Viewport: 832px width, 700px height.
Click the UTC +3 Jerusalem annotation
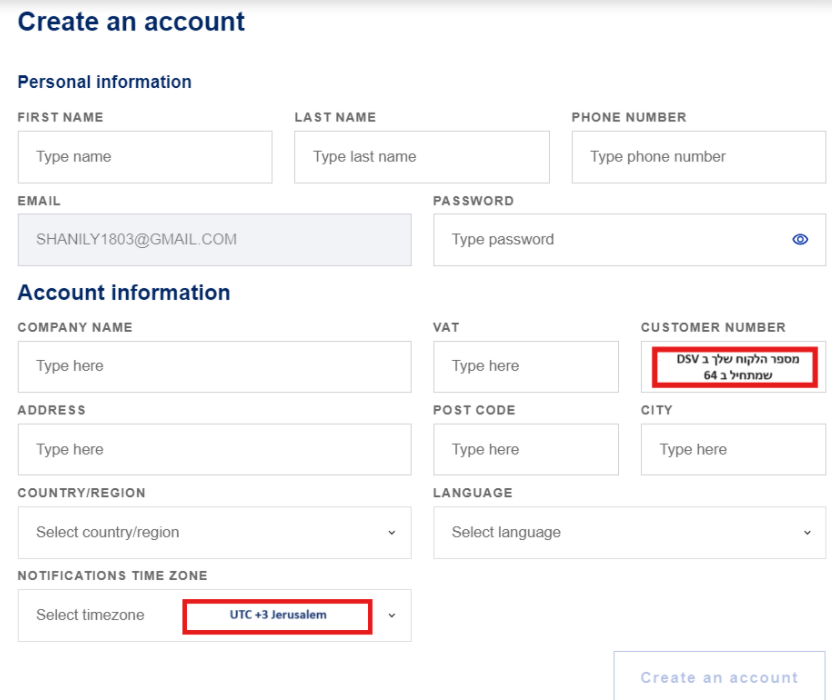[278, 616]
